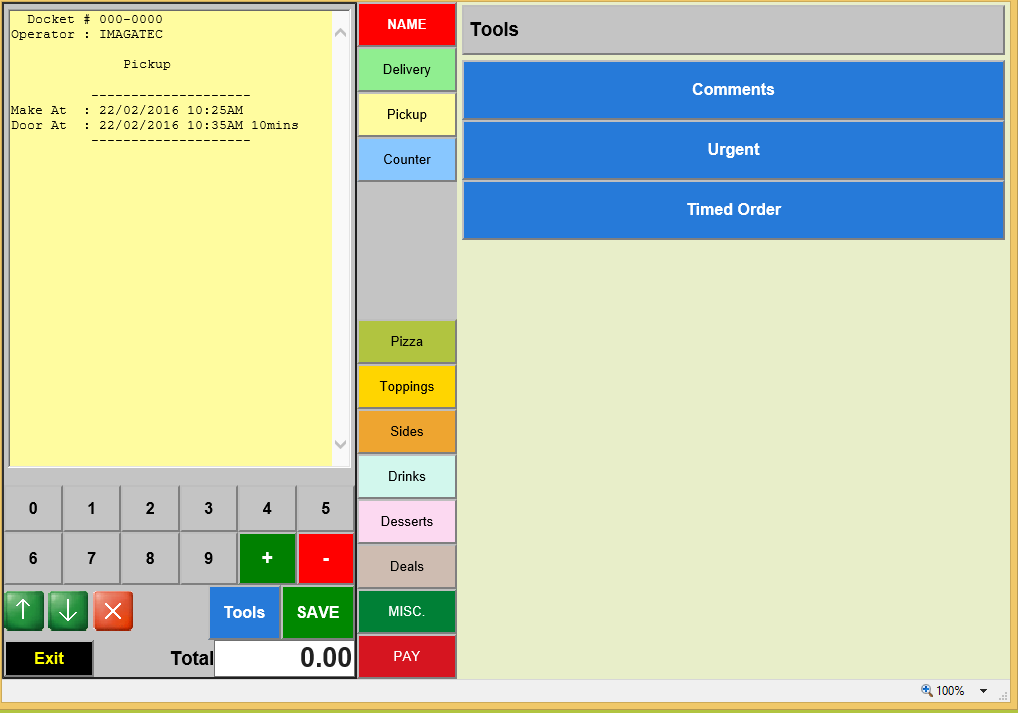Choose the Drinks category
The width and height of the screenshot is (1018, 713).
click(407, 476)
